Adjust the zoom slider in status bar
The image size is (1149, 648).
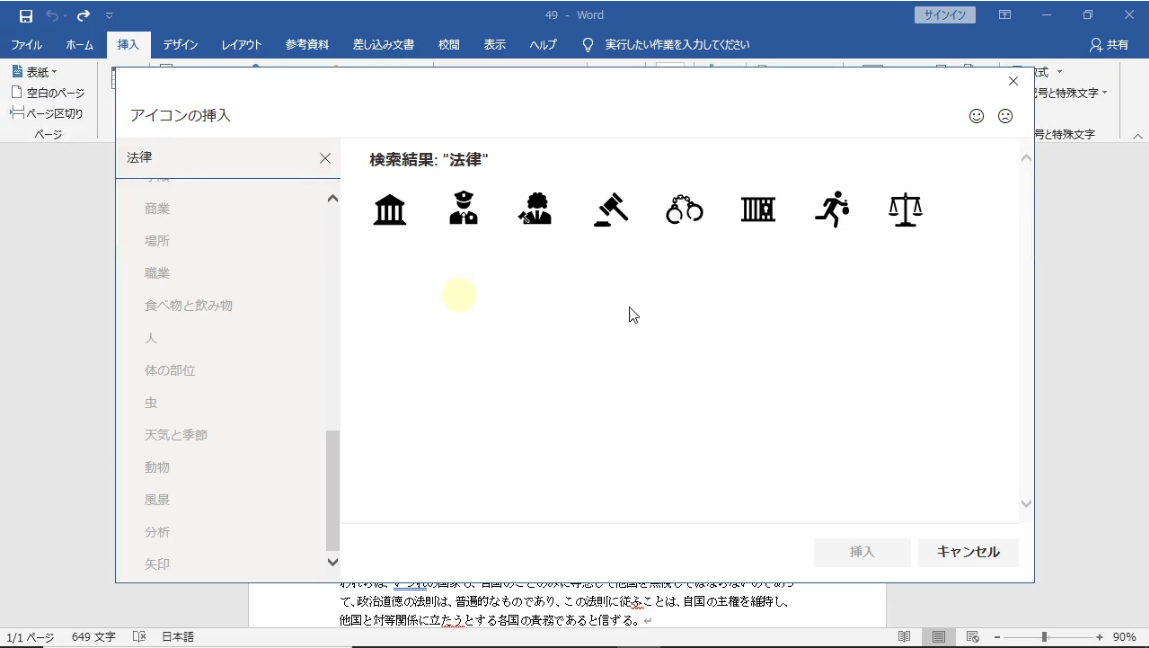(x=1044, y=637)
